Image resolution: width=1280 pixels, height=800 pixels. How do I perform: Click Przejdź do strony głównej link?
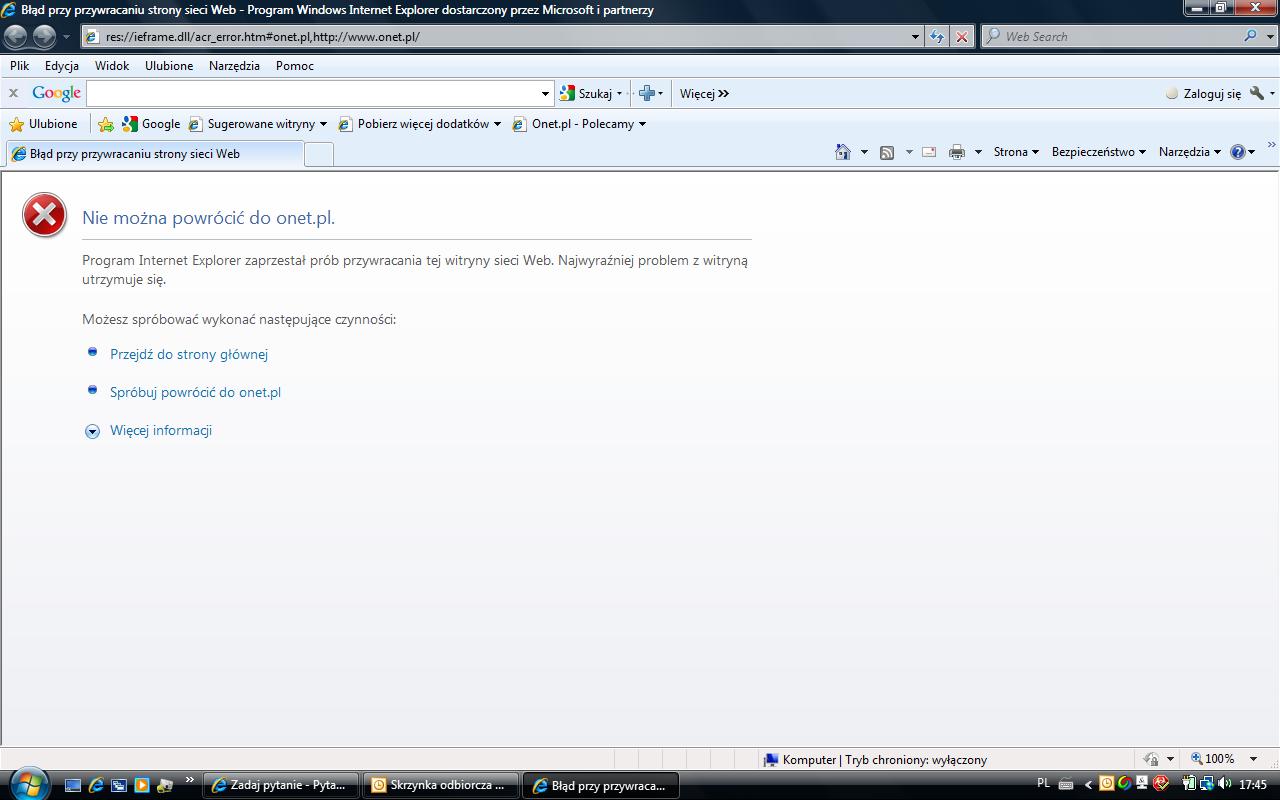point(189,354)
